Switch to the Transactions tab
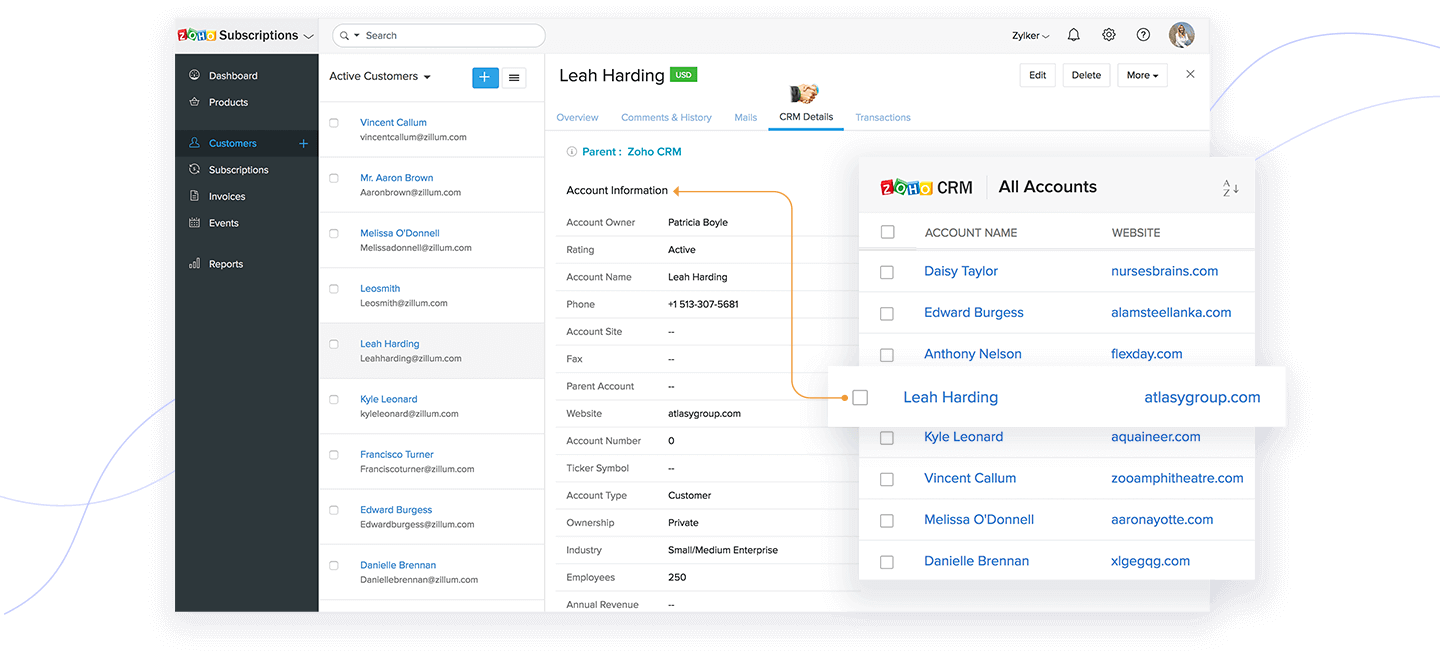The height and width of the screenshot is (651, 1440). [882, 117]
